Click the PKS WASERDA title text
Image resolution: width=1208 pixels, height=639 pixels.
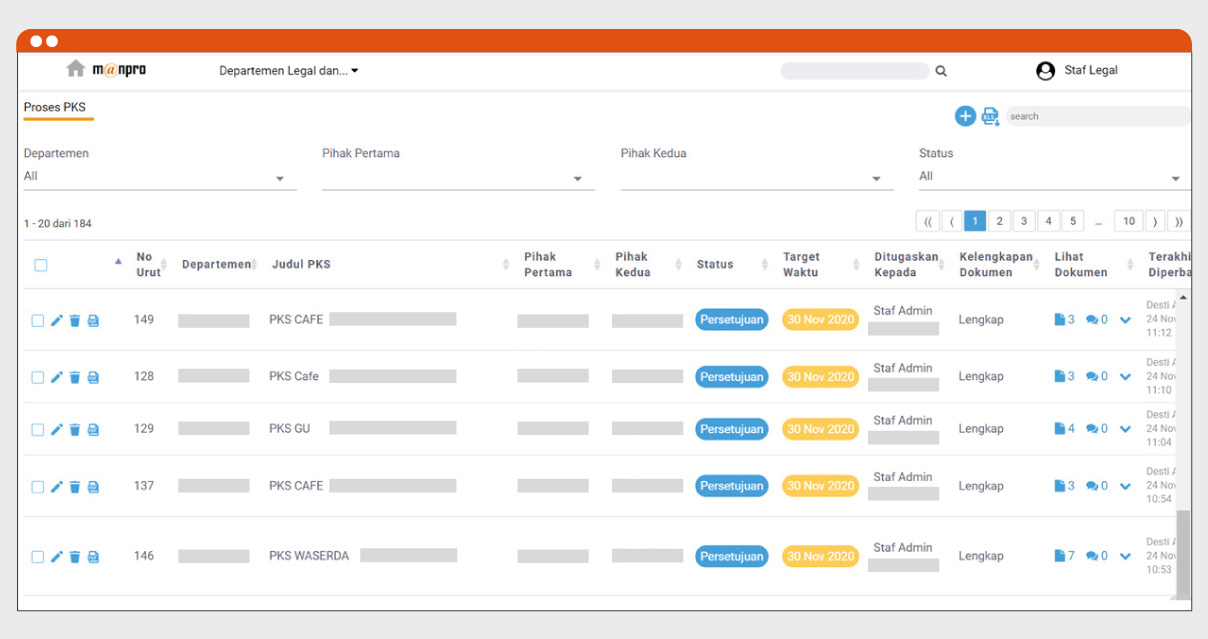coord(309,556)
